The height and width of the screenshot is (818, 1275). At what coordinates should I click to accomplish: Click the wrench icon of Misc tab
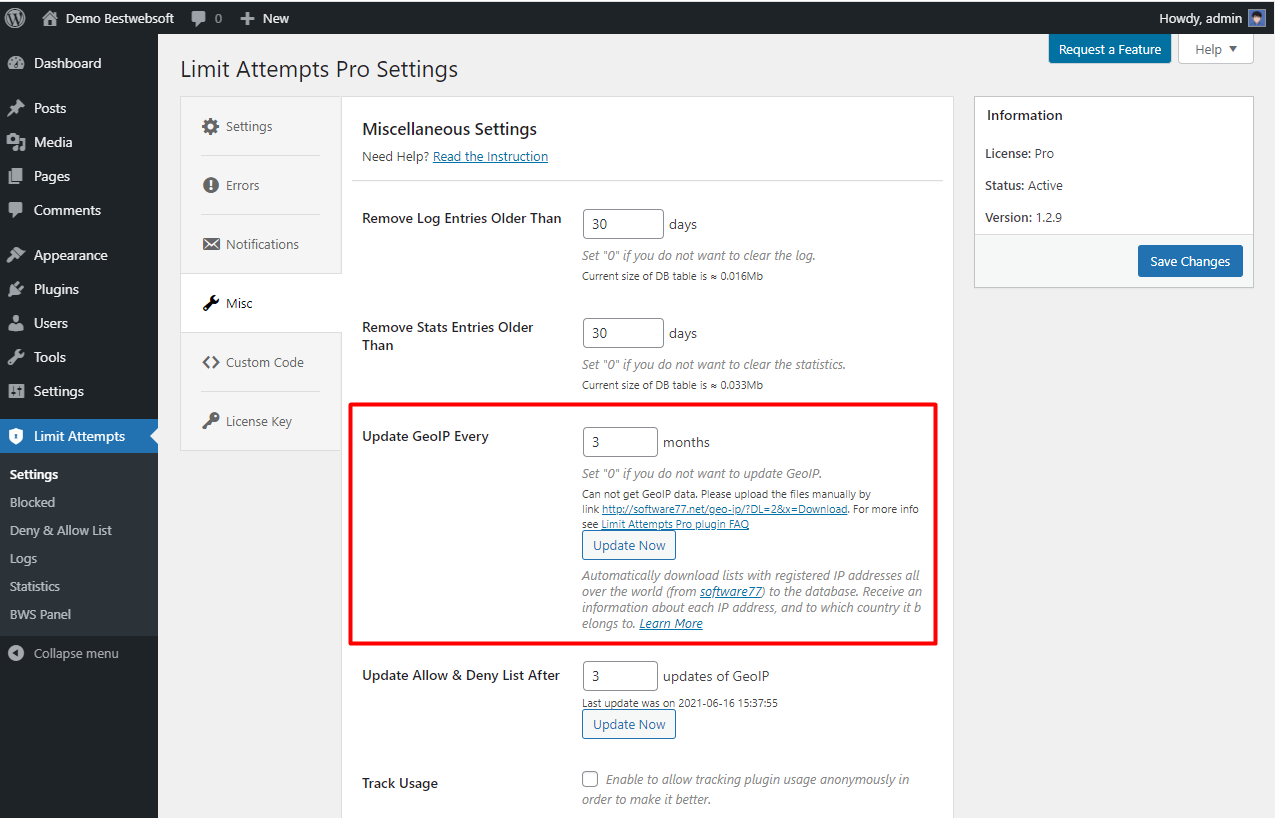[x=210, y=303]
